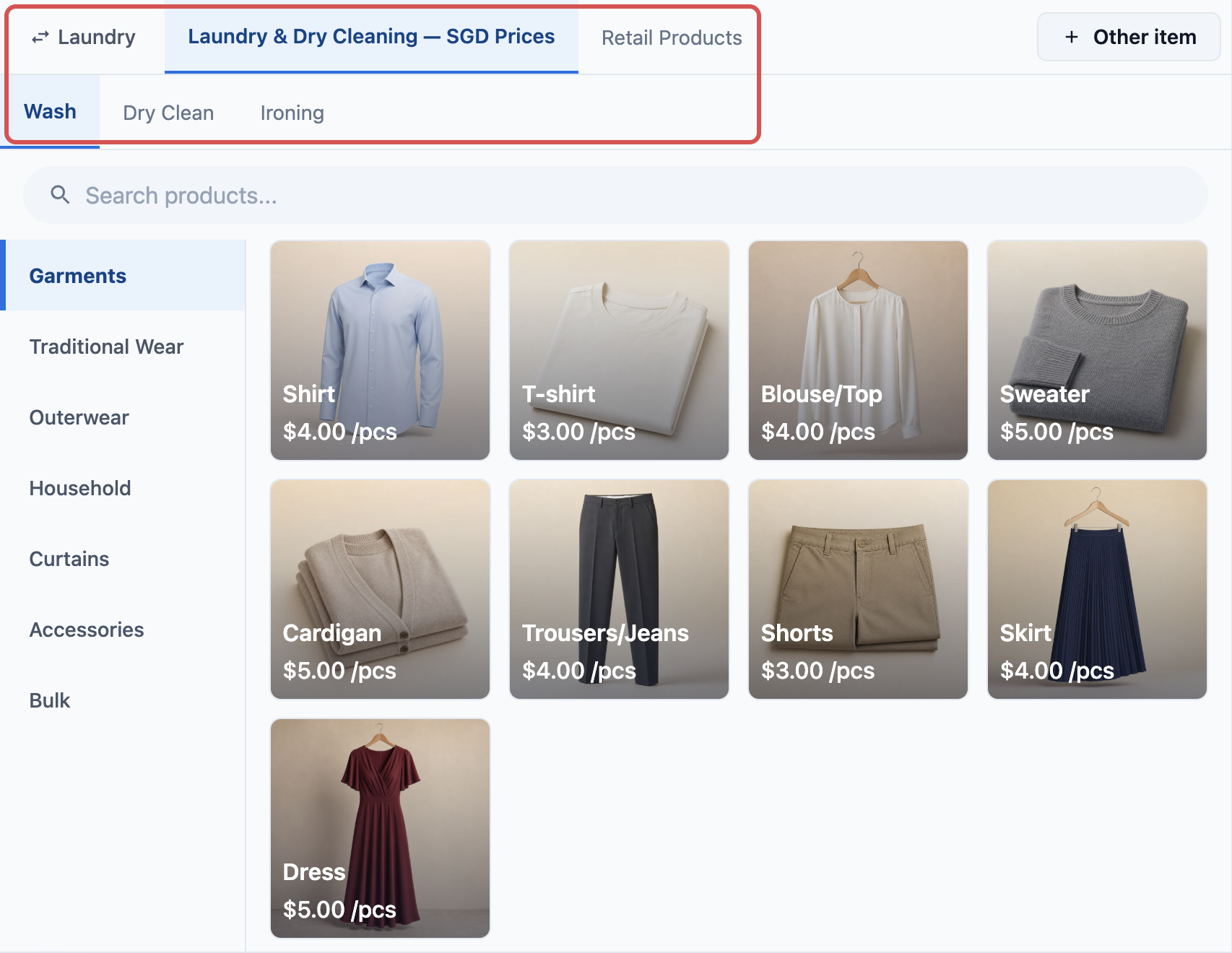This screenshot has width=1232, height=953.
Task: Show the Household category
Action: click(x=123, y=488)
